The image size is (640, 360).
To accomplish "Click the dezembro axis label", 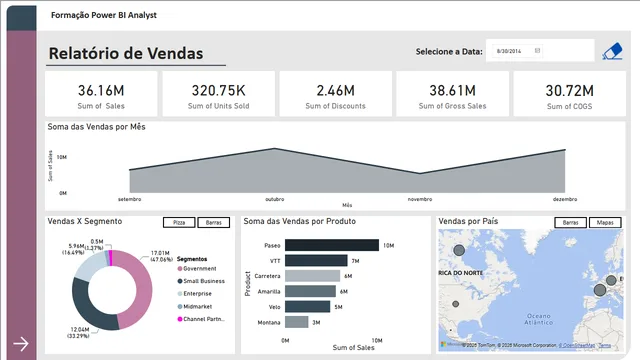I will (565, 199).
